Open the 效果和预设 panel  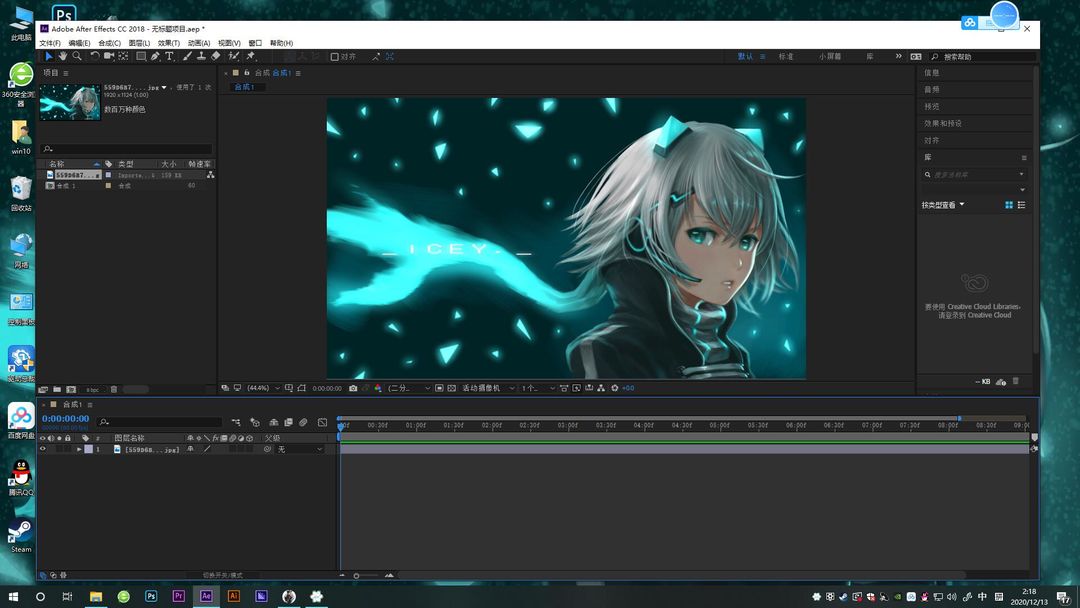click(943, 123)
